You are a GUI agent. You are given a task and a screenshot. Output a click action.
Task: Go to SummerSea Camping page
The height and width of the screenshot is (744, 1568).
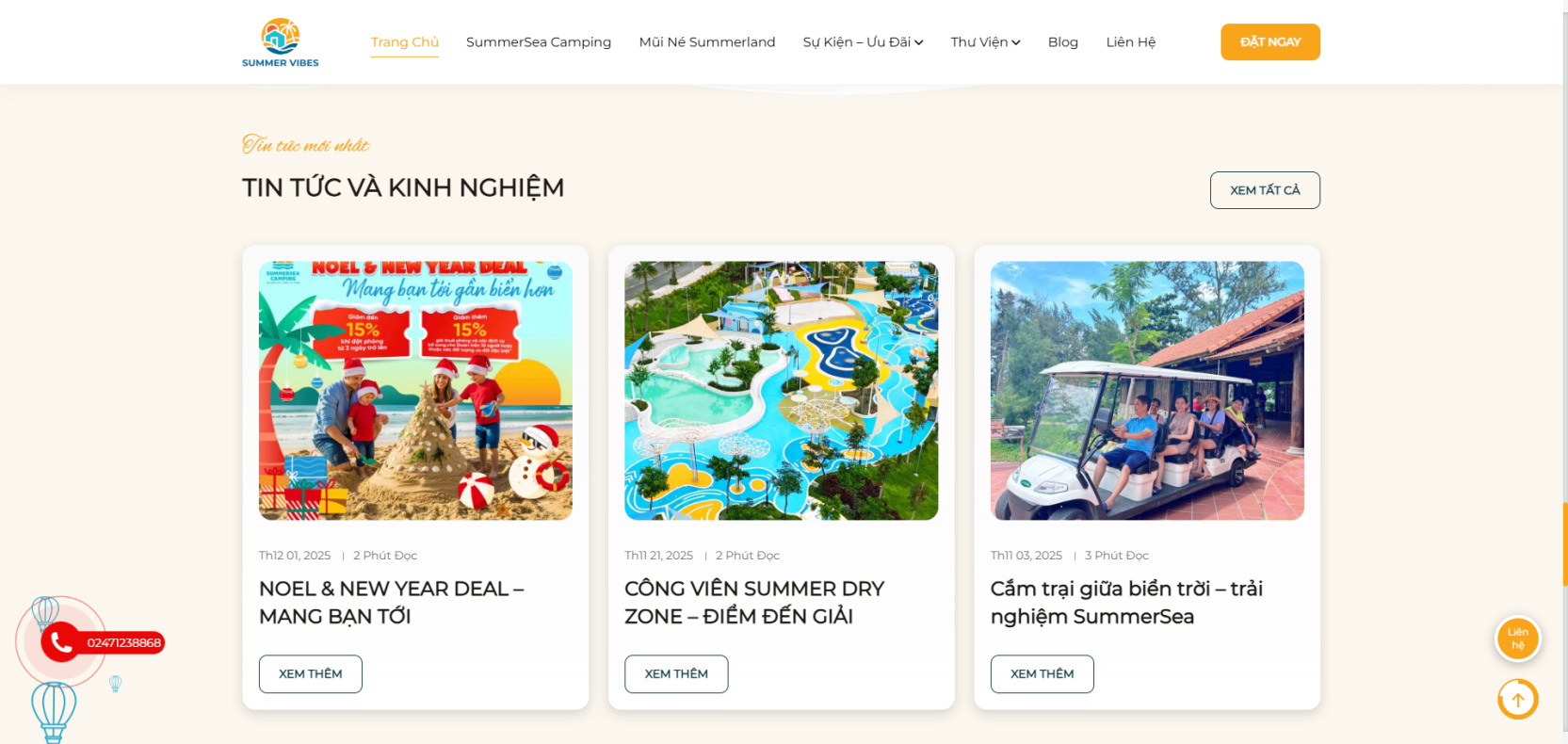tap(539, 42)
